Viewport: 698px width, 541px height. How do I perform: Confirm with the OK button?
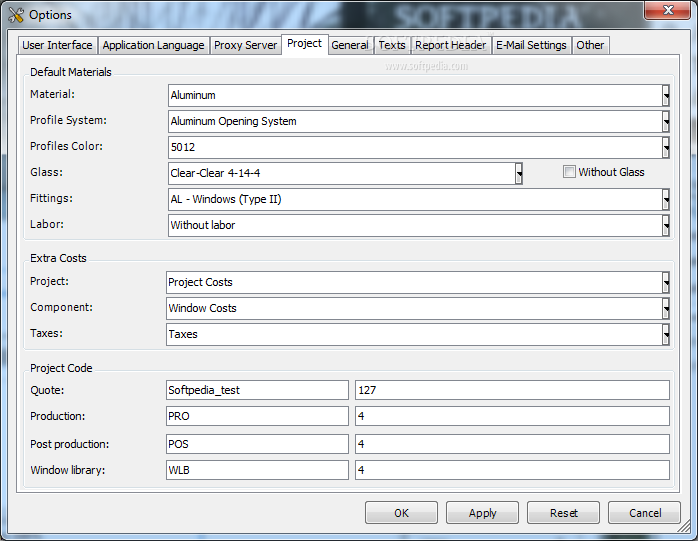tap(401, 513)
